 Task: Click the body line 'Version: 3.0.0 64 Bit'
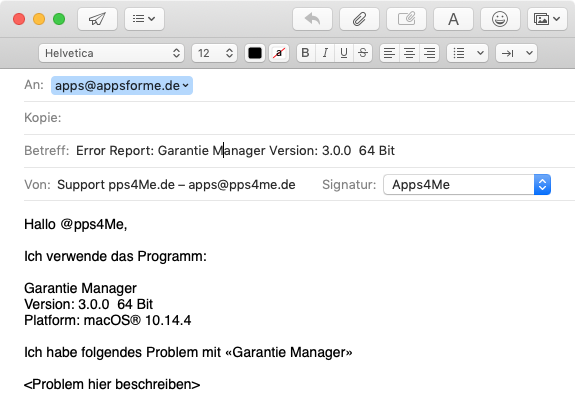[88, 304]
